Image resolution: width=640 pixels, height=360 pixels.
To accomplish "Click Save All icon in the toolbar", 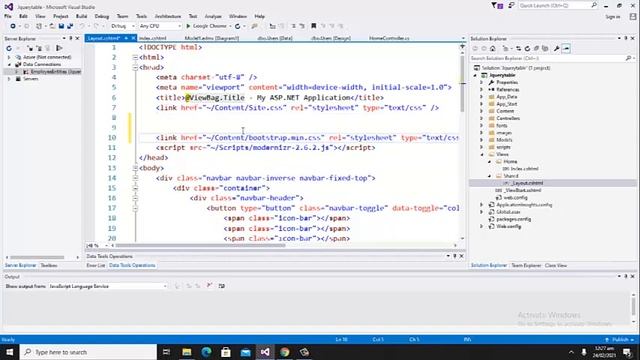I will click(70, 26).
